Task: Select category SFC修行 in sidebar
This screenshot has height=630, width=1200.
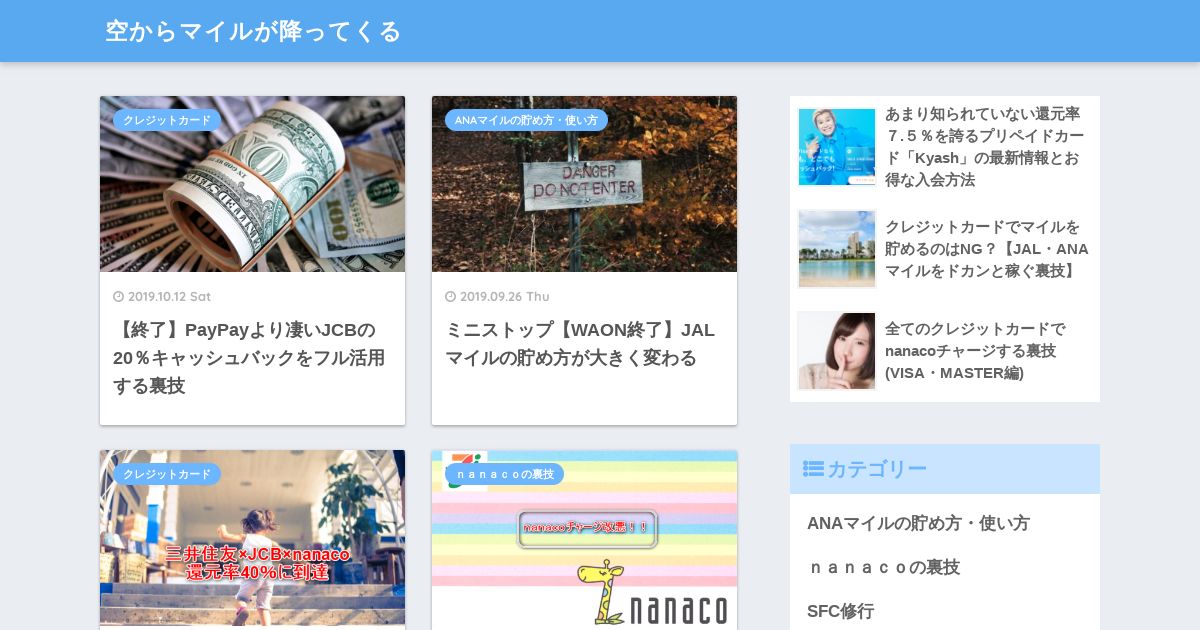Action: tap(840, 611)
